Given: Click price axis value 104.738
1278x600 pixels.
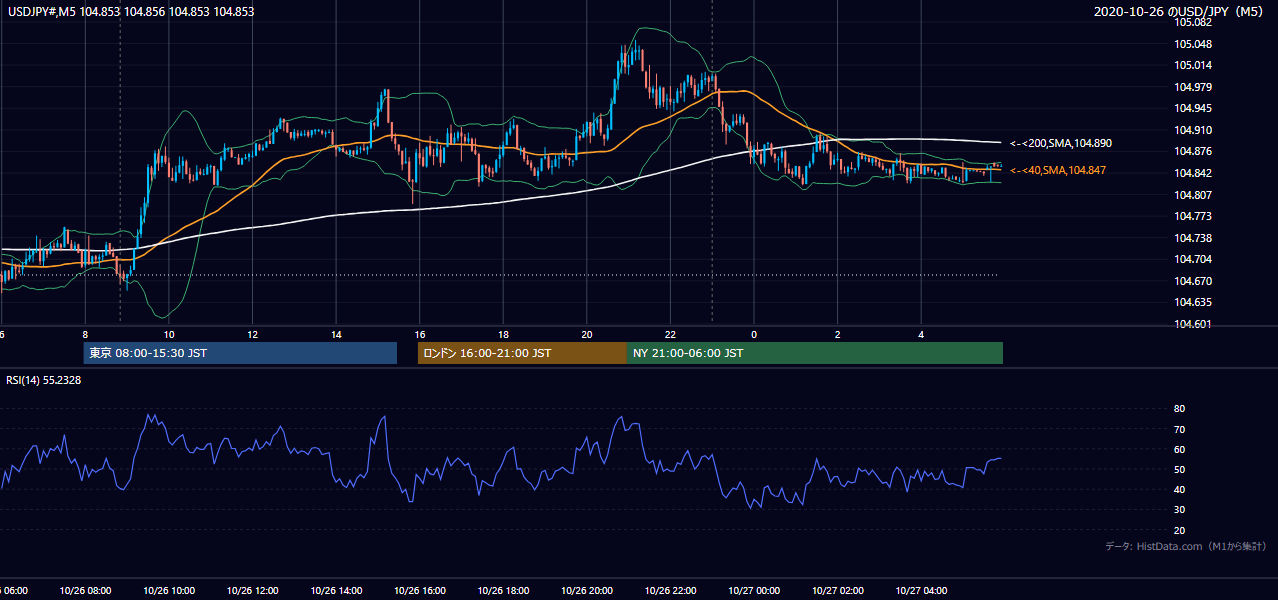Looking at the screenshot, I should [x=1193, y=238].
